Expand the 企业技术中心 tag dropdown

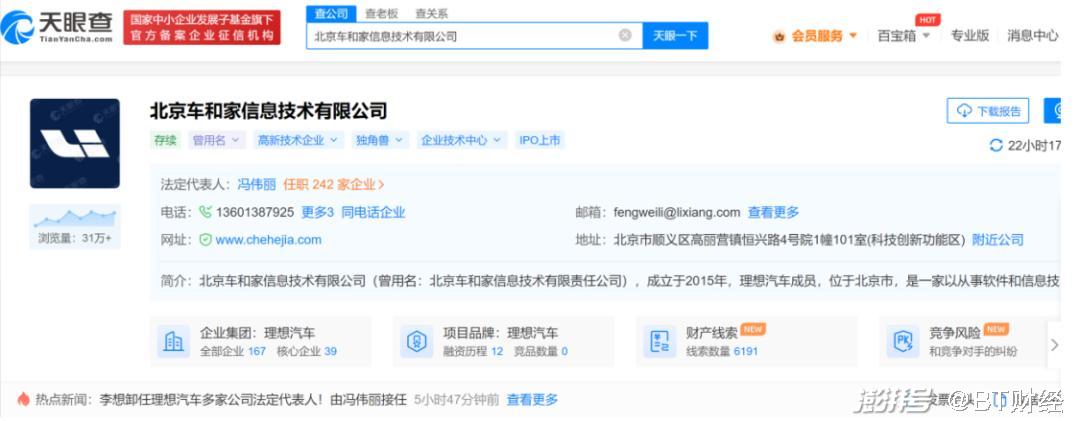pyautogui.click(x=462, y=140)
